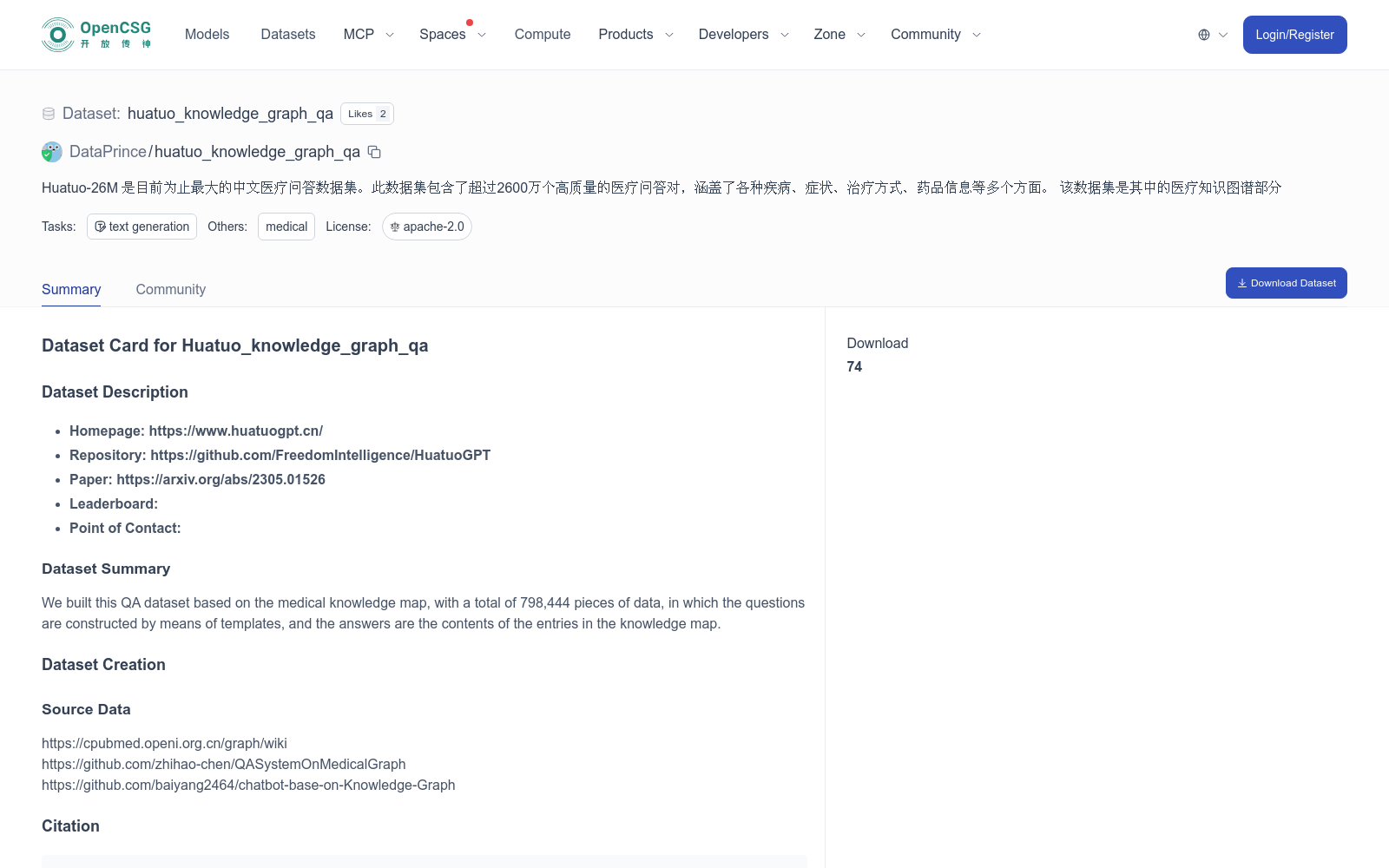Copy the dataset path with copy icon
Image resolution: width=1389 pixels, height=868 pixels.
click(x=374, y=152)
